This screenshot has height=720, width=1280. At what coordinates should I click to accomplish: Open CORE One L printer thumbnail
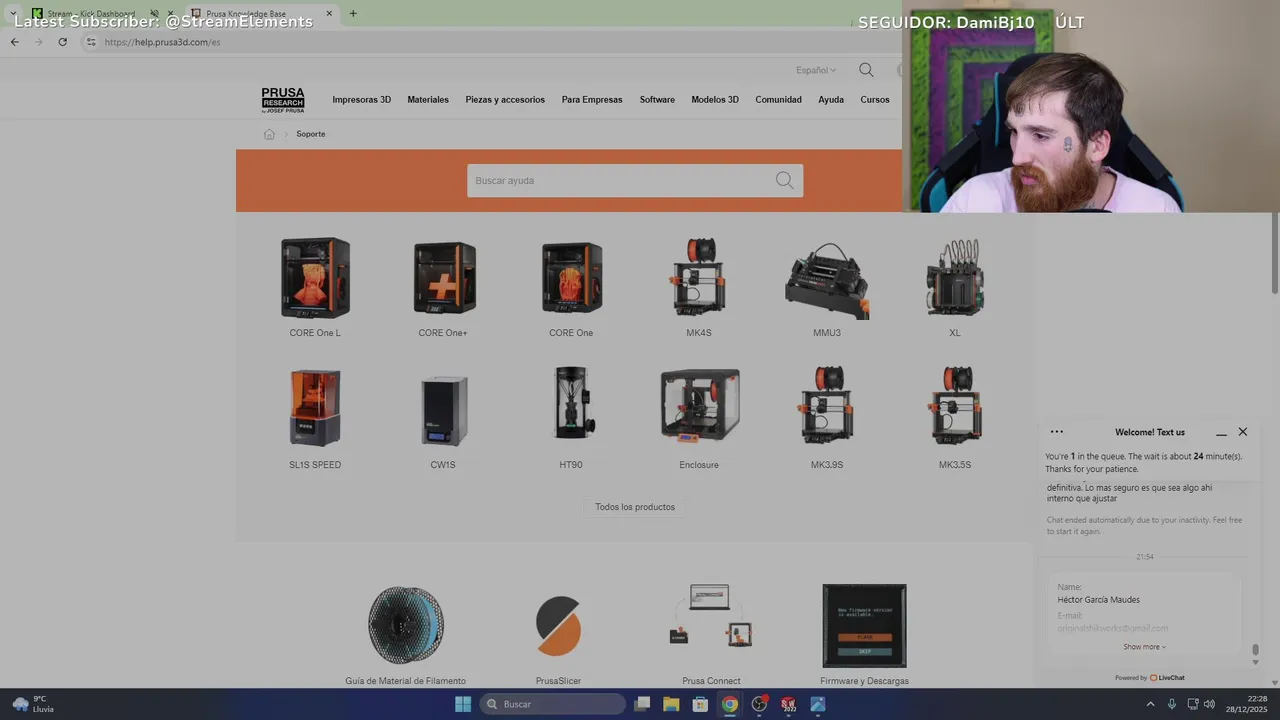315,278
